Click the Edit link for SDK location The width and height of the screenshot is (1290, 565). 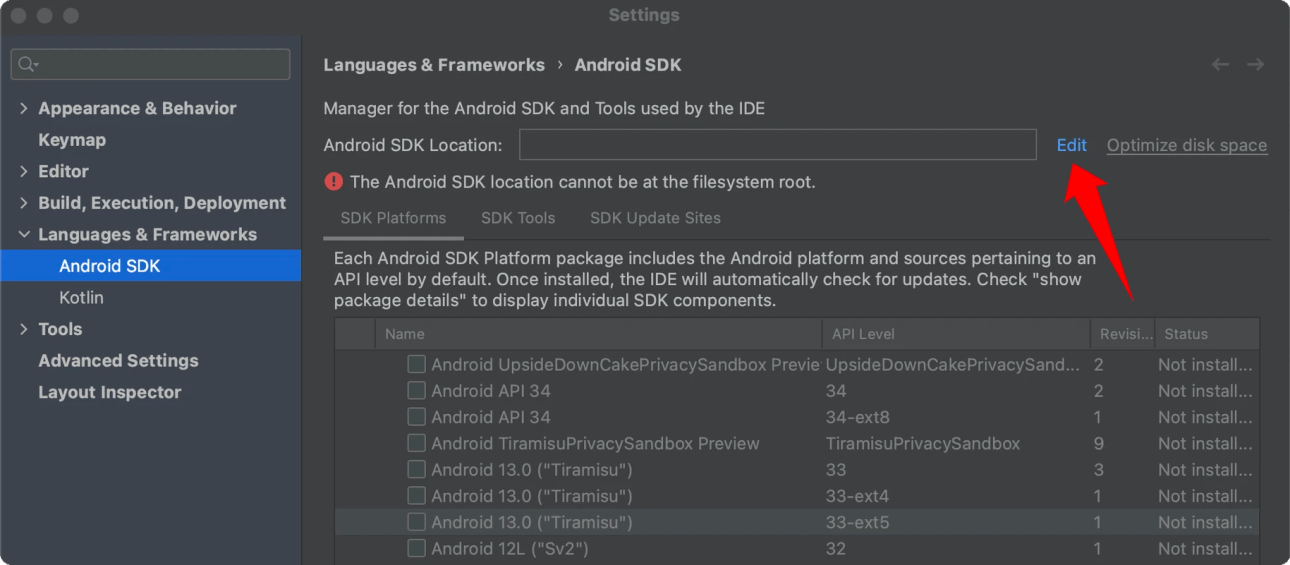(x=1071, y=145)
